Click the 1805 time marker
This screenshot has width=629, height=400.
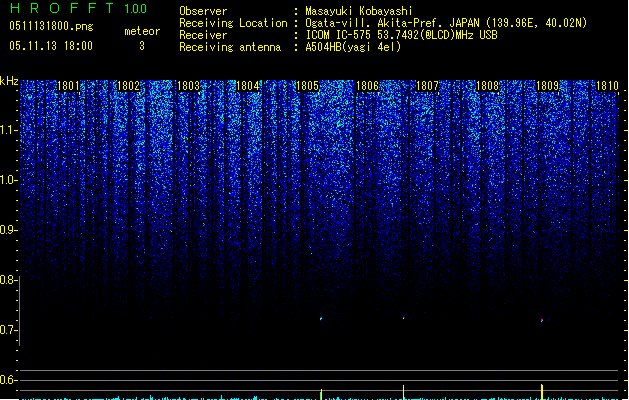307,86
